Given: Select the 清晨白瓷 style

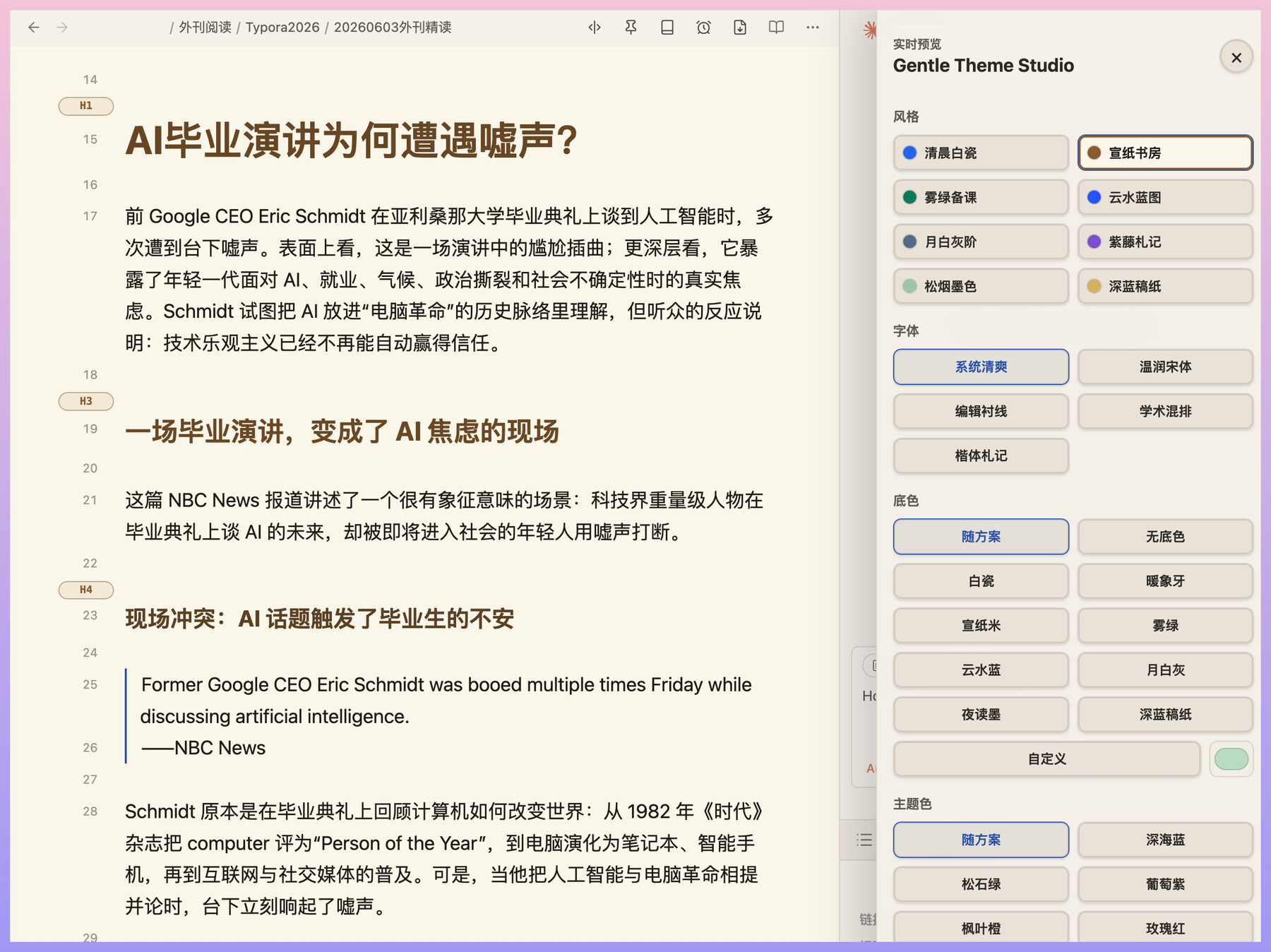Looking at the screenshot, I should click(981, 153).
